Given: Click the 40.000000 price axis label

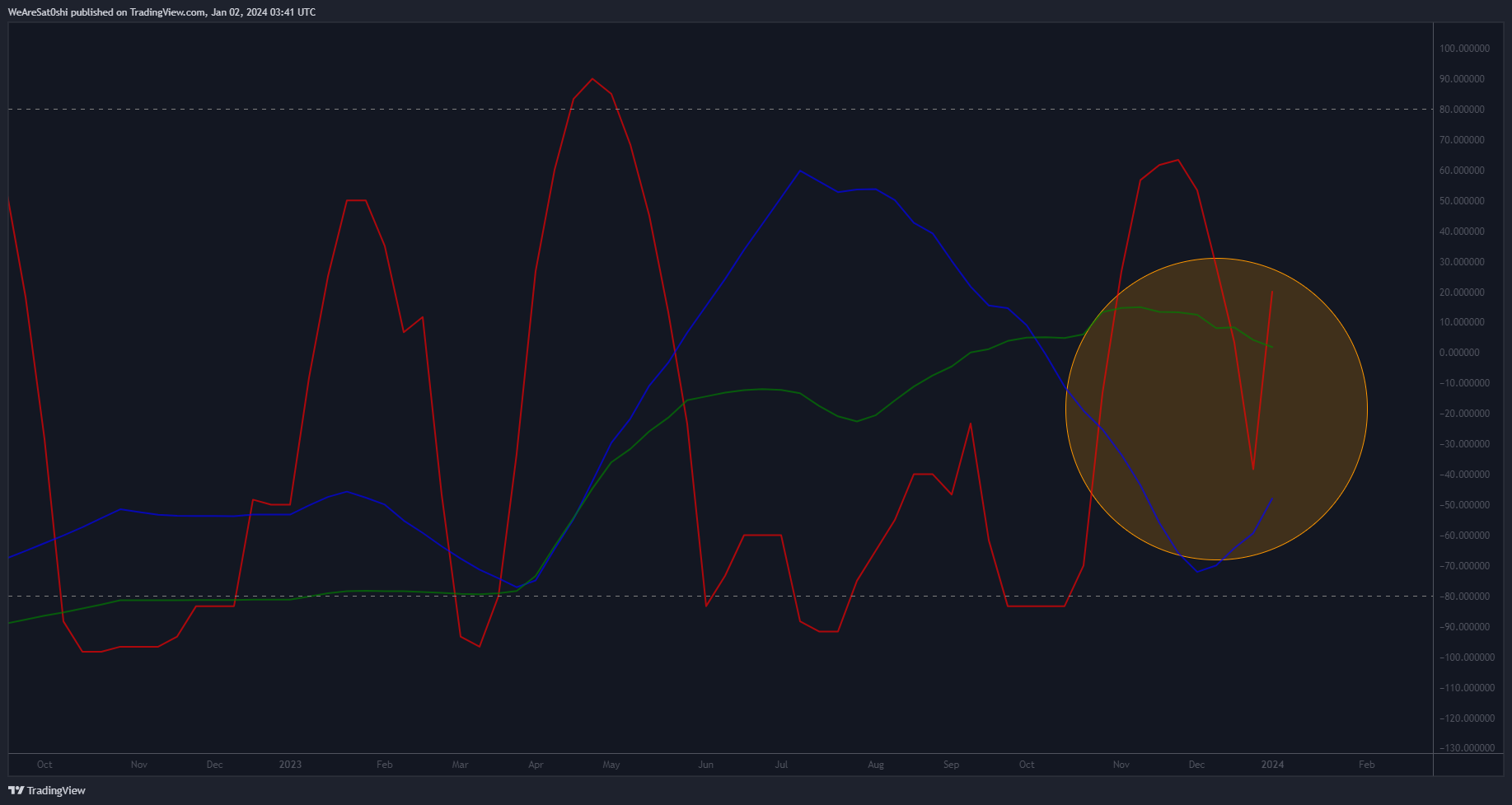Looking at the screenshot, I should [1462, 232].
